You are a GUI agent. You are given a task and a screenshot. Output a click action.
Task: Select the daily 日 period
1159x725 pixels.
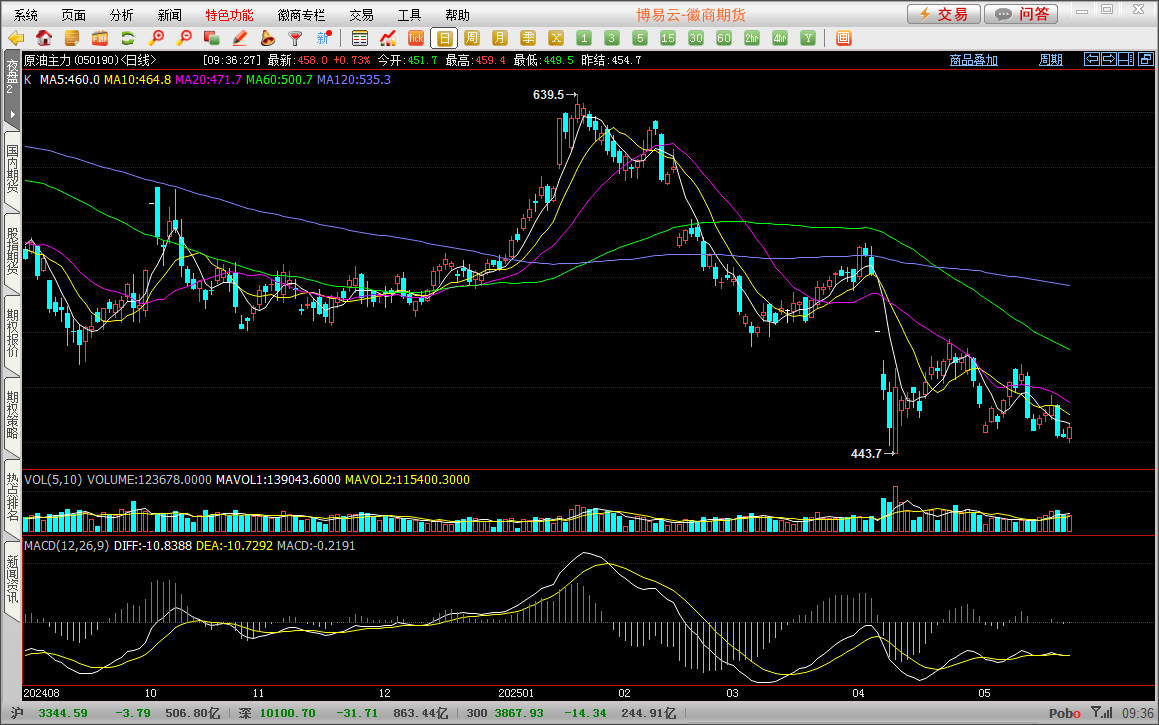(x=444, y=38)
